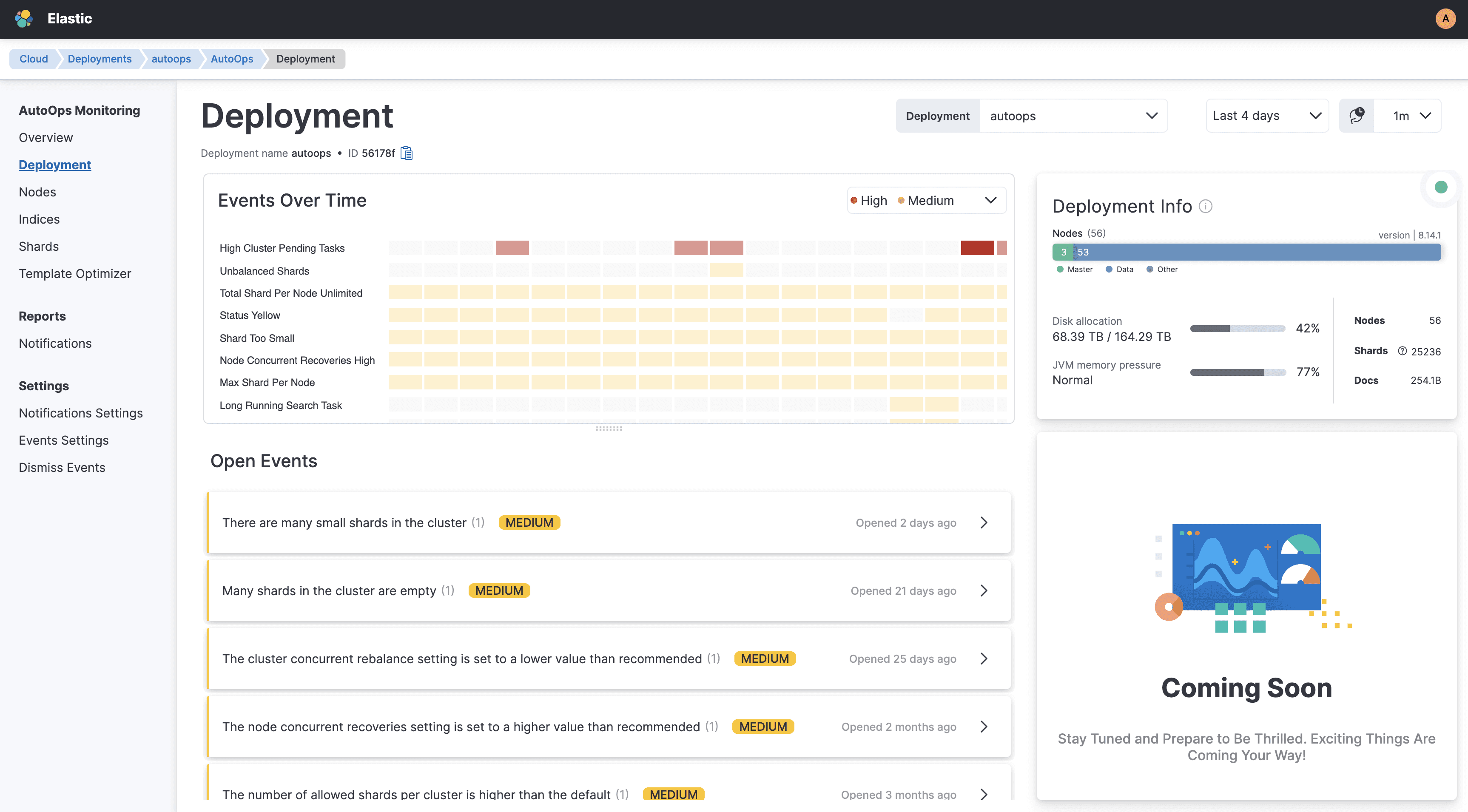This screenshot has width=1468, height=812.
Task: Click the auto-refresh clock icon
Action: pyautogui.click(x=1357, y=116)
